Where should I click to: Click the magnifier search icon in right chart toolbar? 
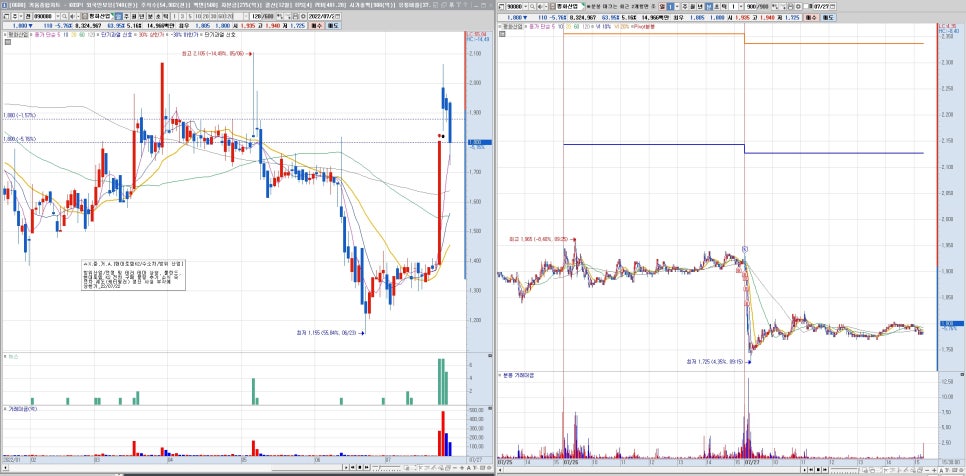tap(533, 6)
